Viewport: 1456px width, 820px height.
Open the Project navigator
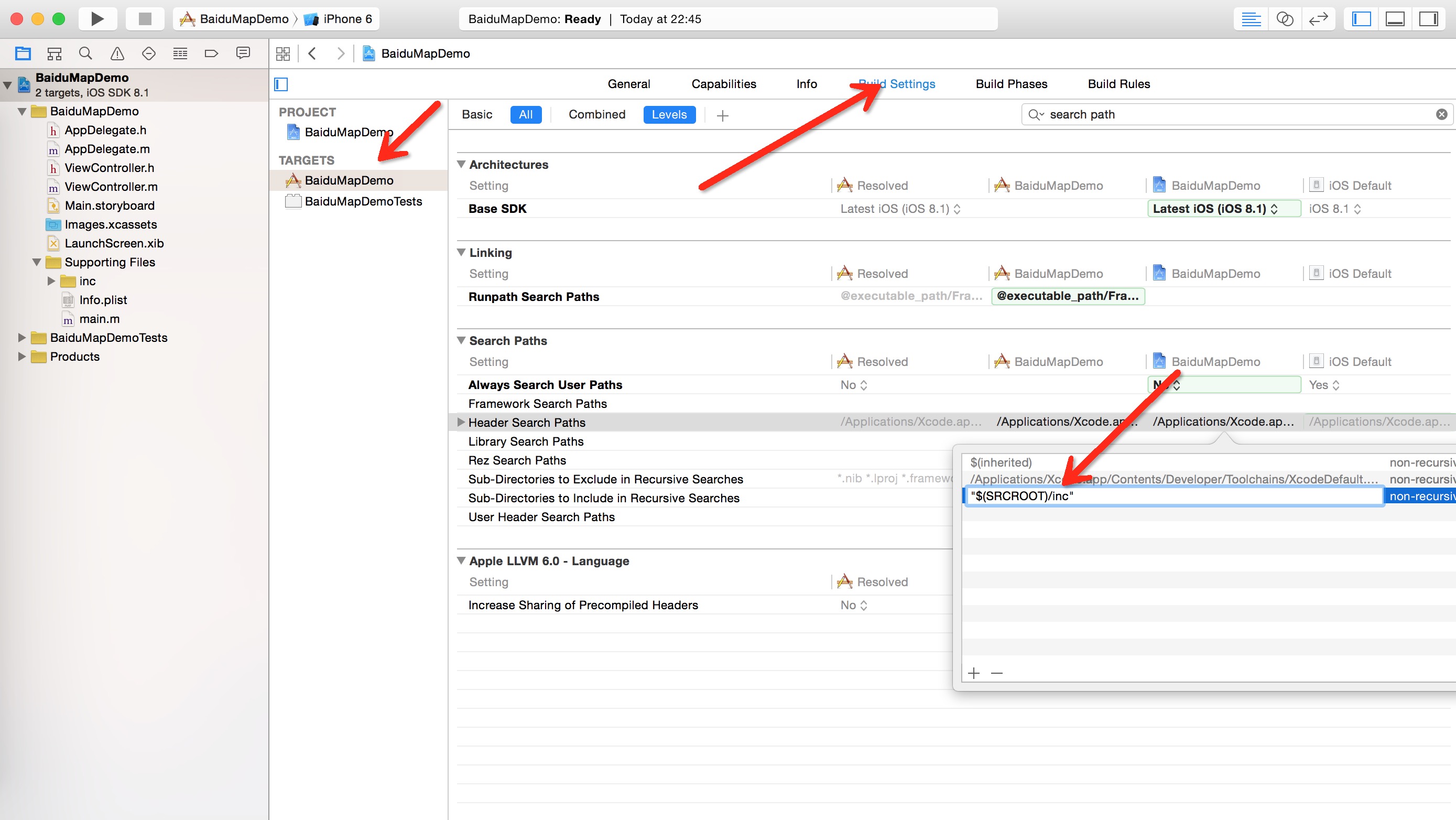tap(23, 53)
